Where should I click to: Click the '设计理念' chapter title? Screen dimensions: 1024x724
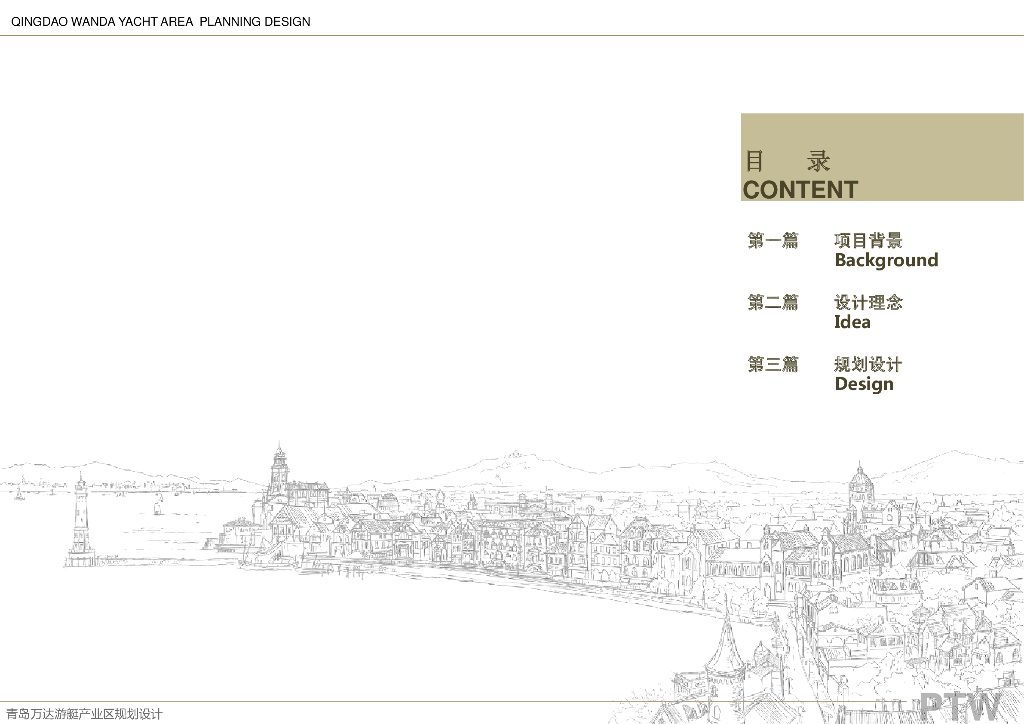pos(868,302)
